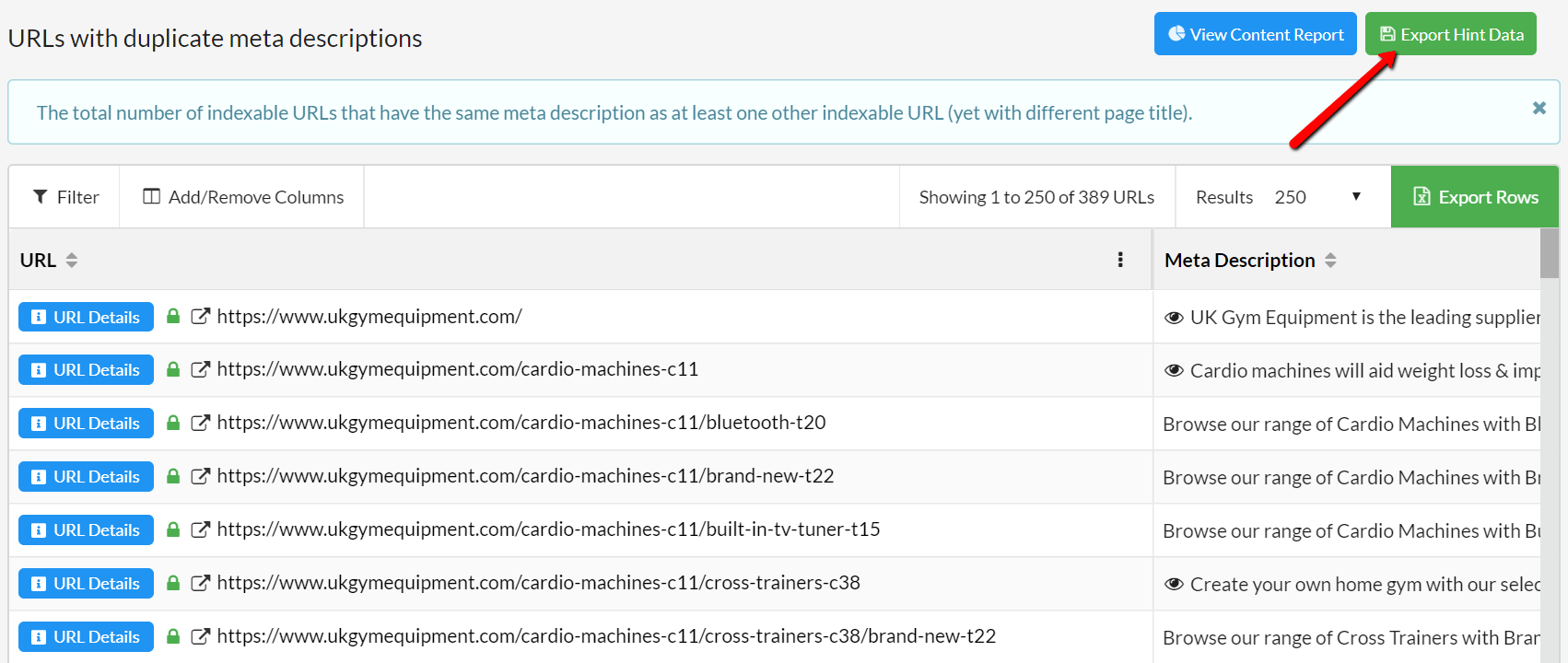Click external link icon for cross-trainers-c38 URL
The height and width of the screenshot is (663, 1568).
point(200,583)
